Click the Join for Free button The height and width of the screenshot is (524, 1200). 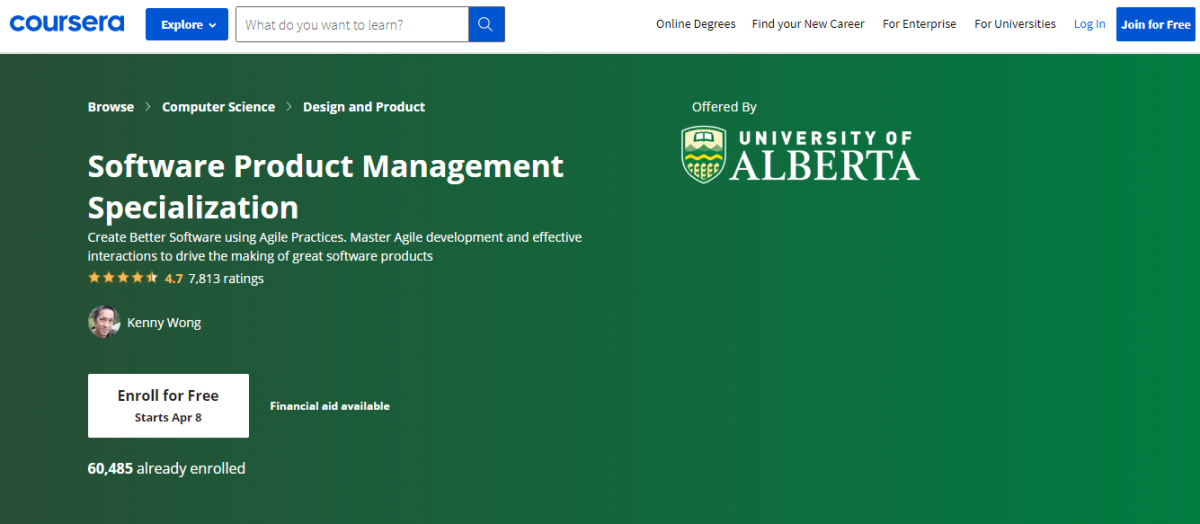[1156, 24]
